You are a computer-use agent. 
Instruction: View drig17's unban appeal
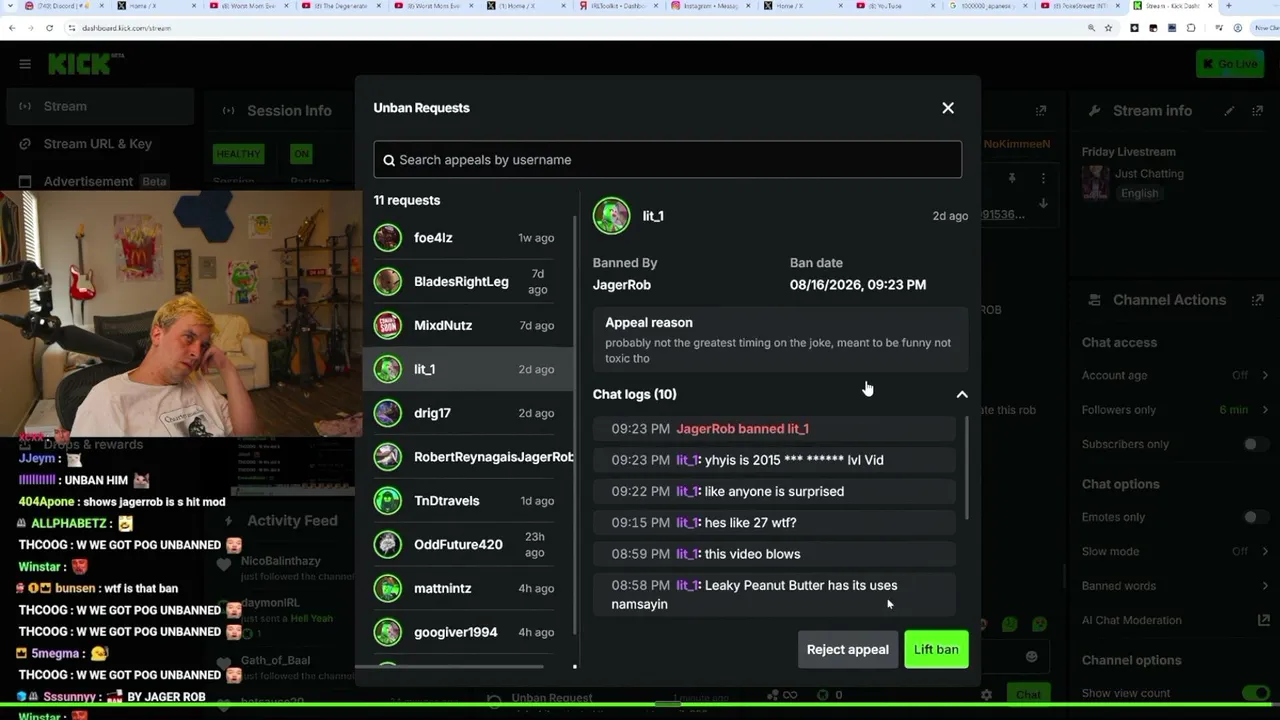(x=468, y=413)
